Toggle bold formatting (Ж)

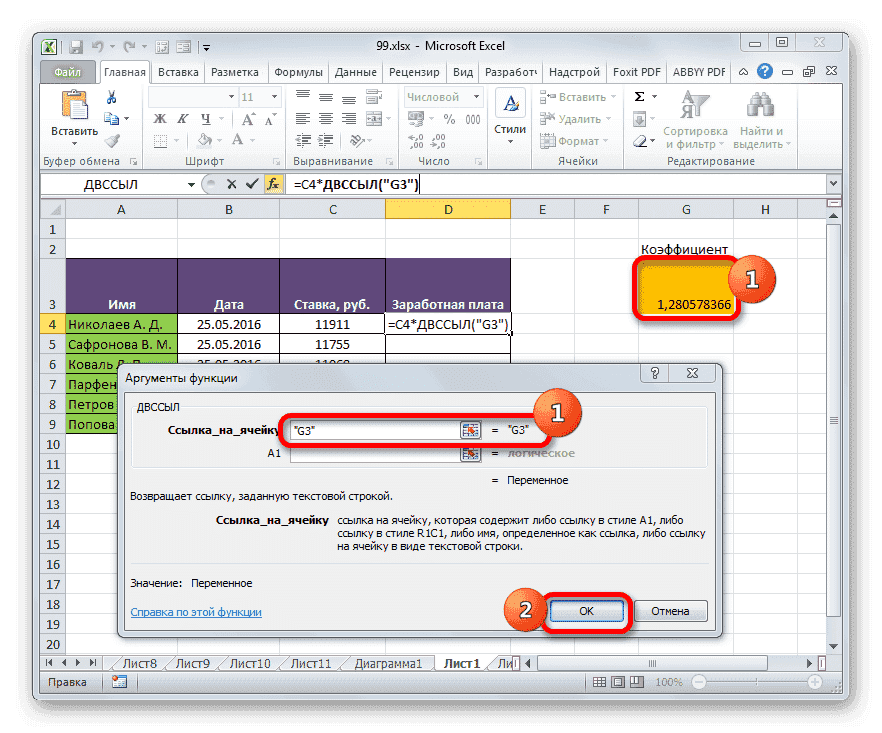pyautogui.click(x=160, y=118)
